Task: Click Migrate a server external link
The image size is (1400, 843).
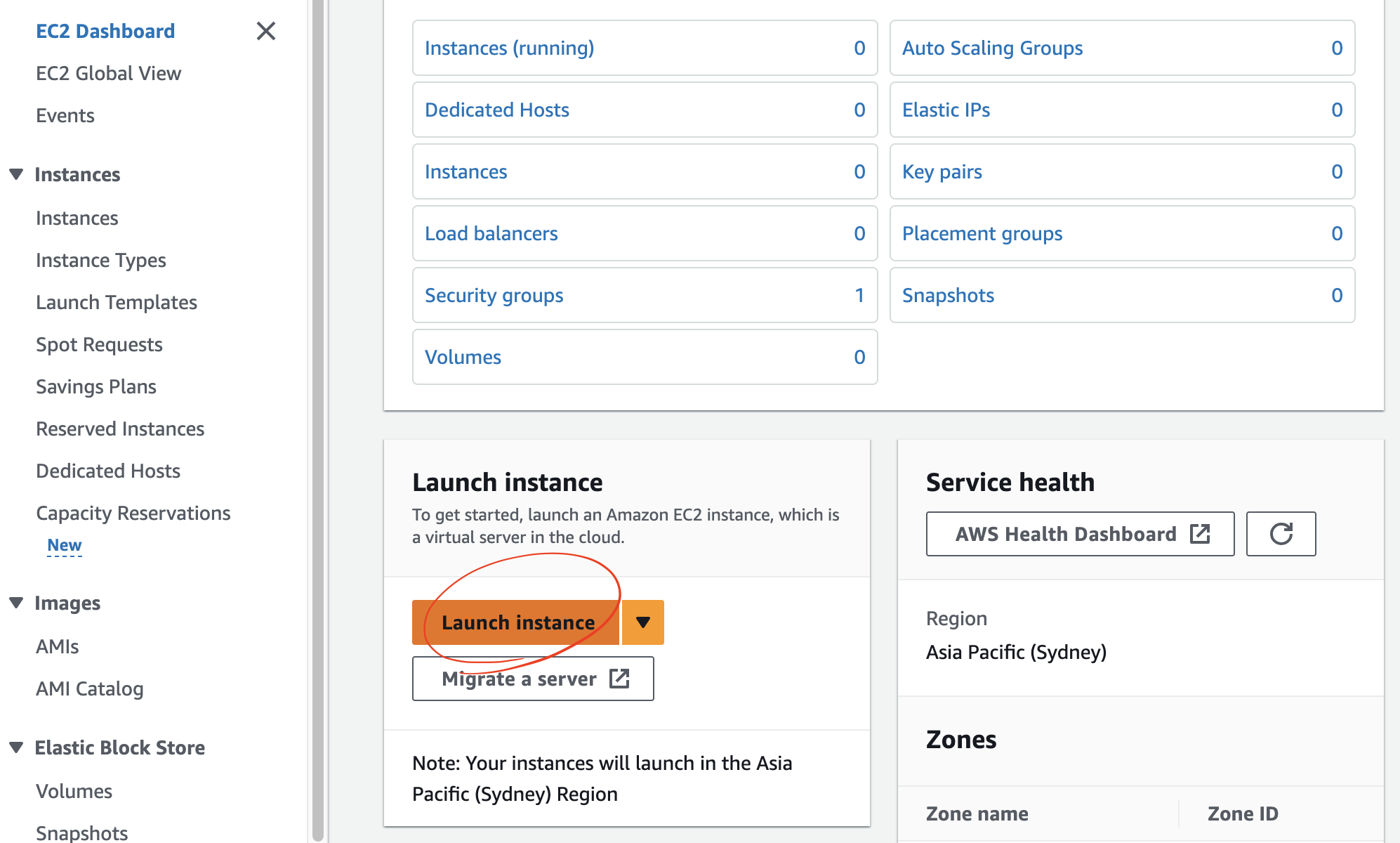Action: click(533, 679)
